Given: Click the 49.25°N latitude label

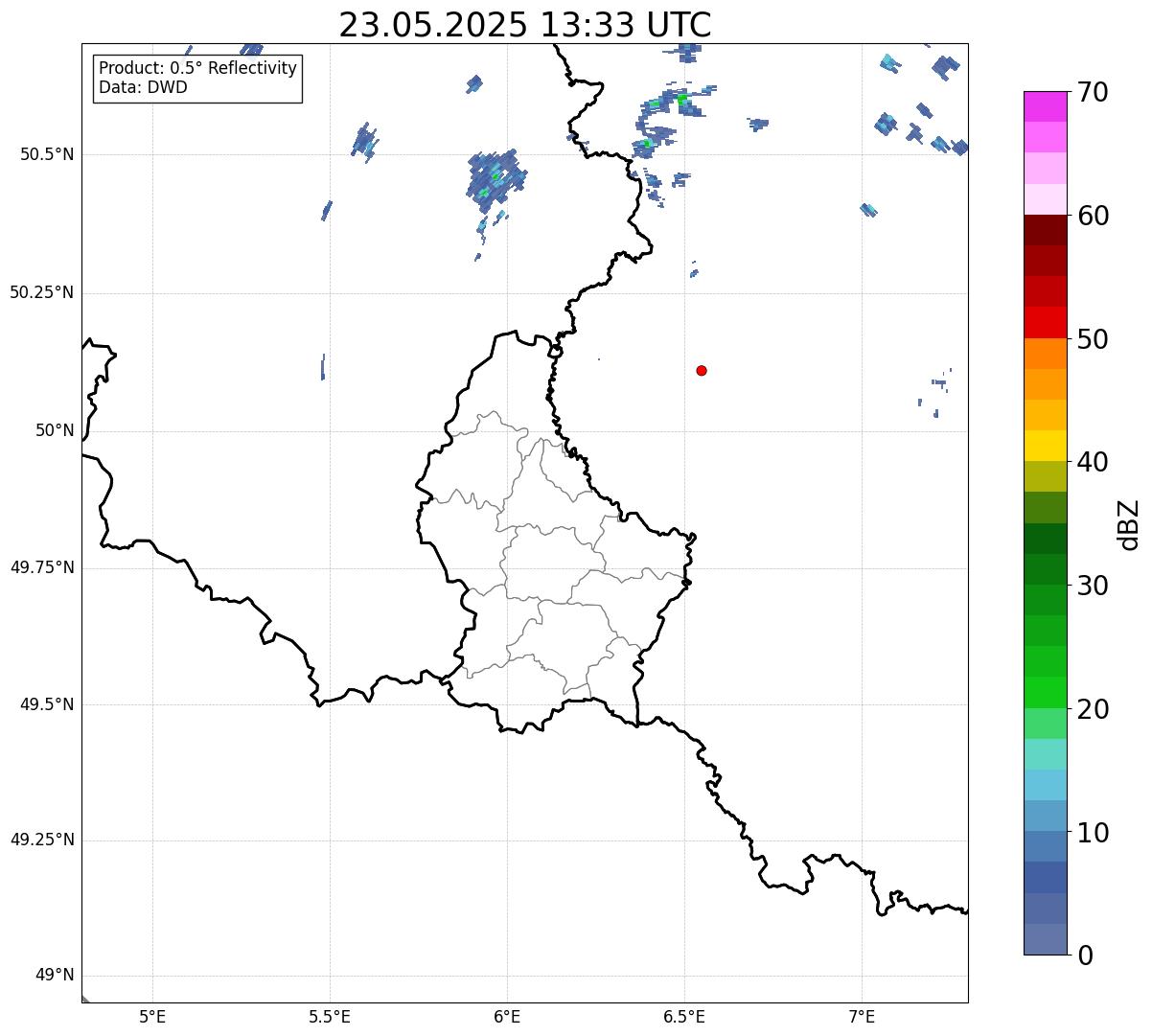Looking at the screenshot, I should pos(42,840).
